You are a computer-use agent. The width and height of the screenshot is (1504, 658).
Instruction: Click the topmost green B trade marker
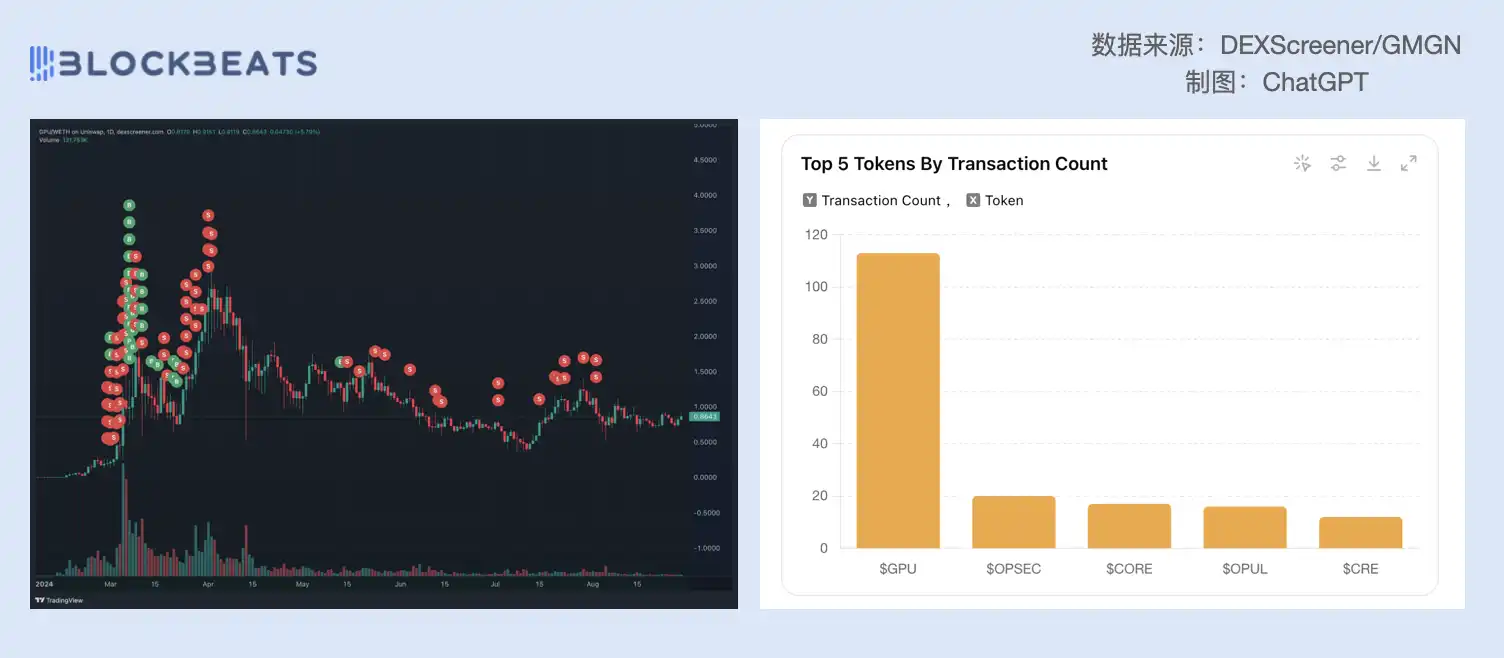pos(129,205)
